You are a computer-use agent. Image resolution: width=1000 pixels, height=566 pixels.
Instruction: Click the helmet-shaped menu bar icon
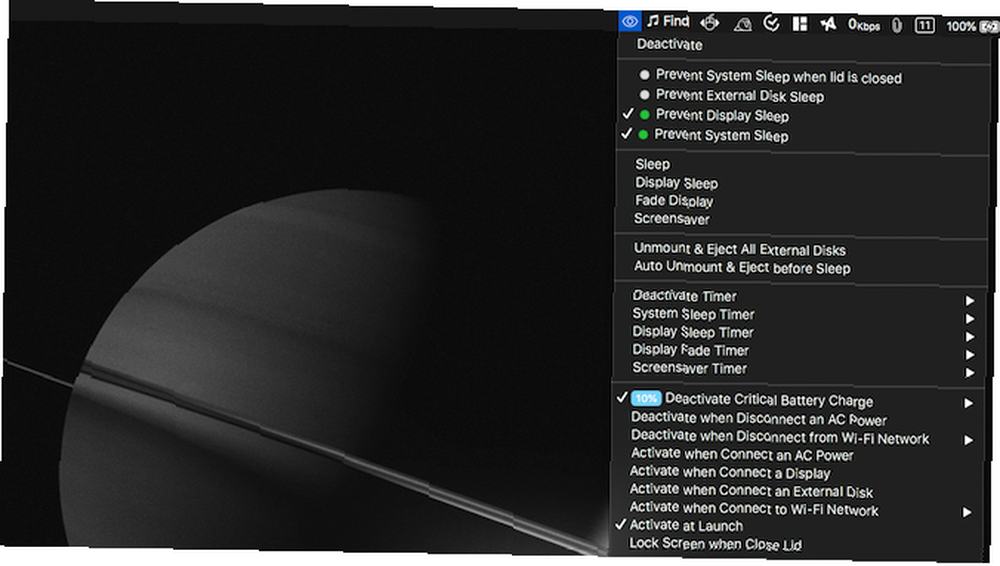tap(742, 24)
